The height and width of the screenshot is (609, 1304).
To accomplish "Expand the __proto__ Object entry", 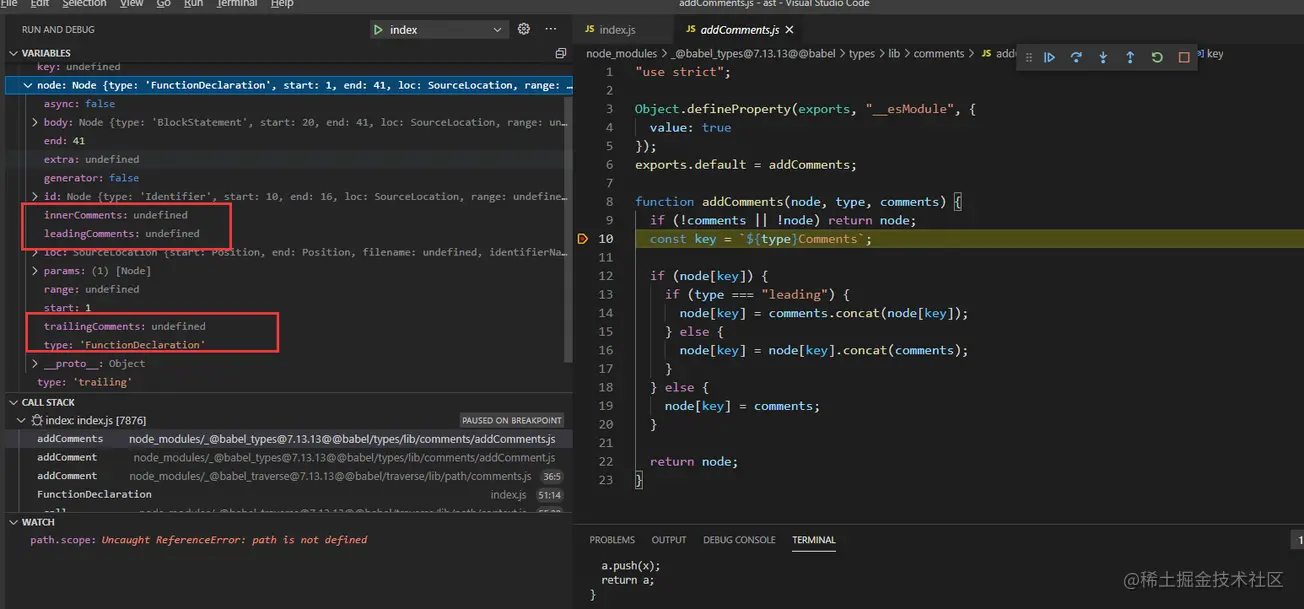I will (35, 364).
